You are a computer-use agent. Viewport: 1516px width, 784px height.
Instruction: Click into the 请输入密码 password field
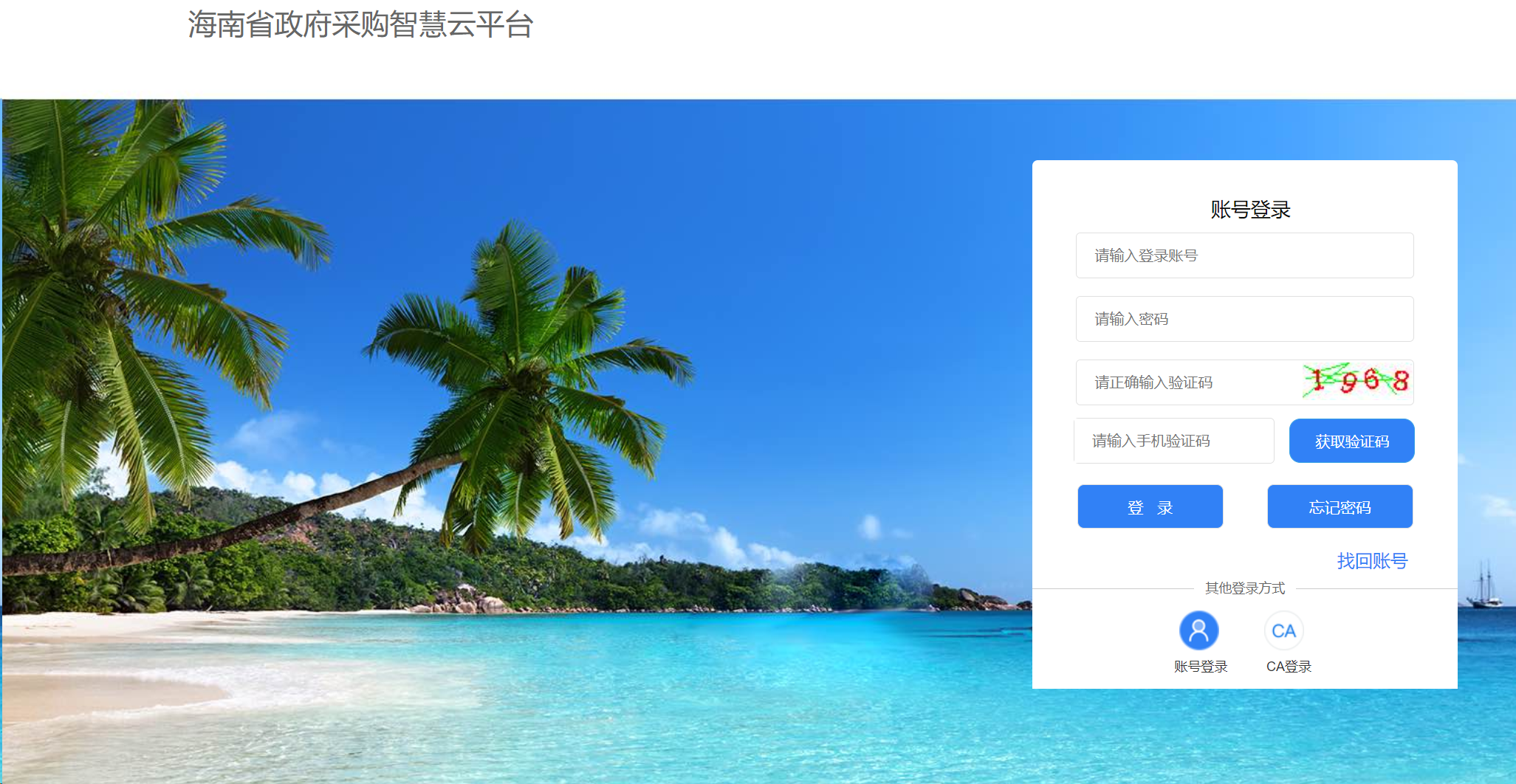click(x=1244, y=319)
